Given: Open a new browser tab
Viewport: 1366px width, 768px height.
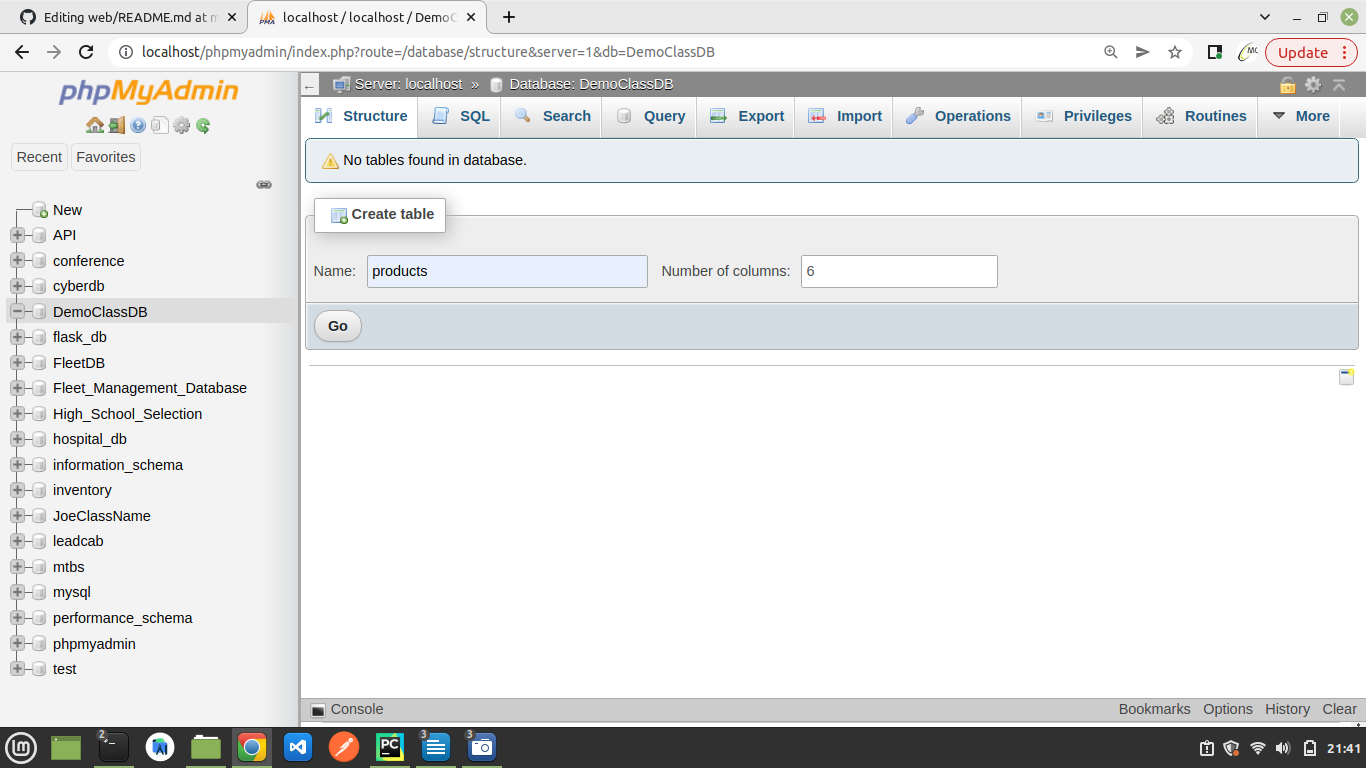Looking at the screenshot, I should click(x=509, y=17).
